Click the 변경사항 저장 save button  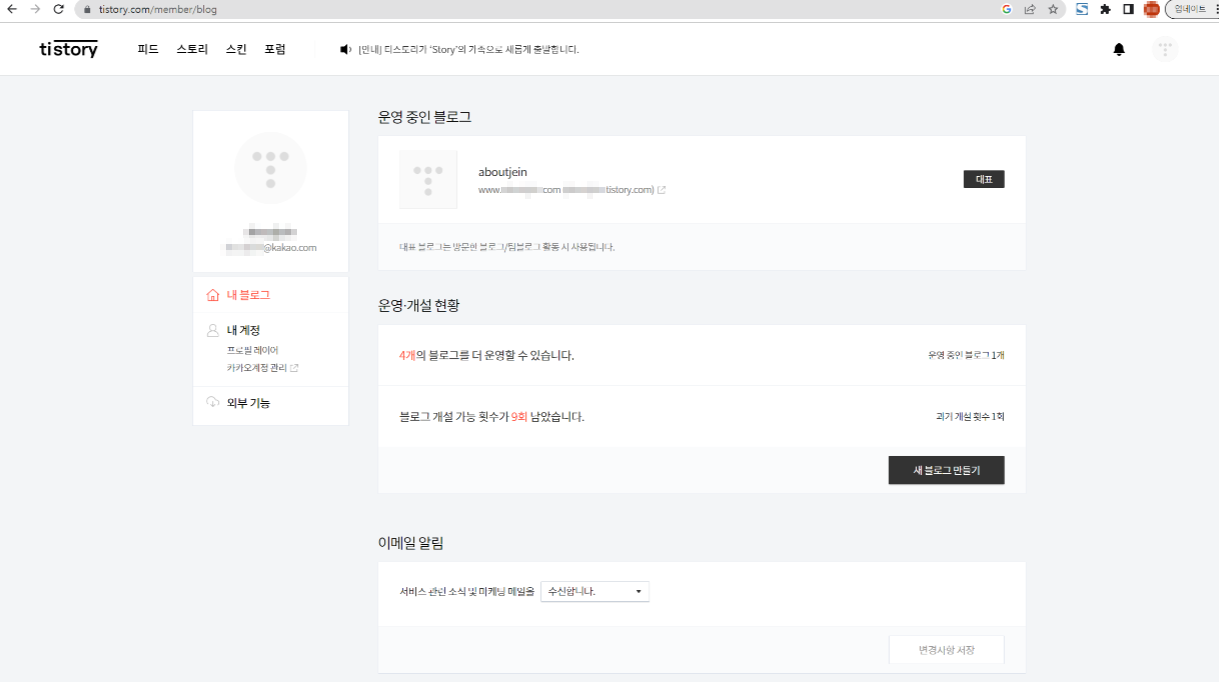click(945, 649)
